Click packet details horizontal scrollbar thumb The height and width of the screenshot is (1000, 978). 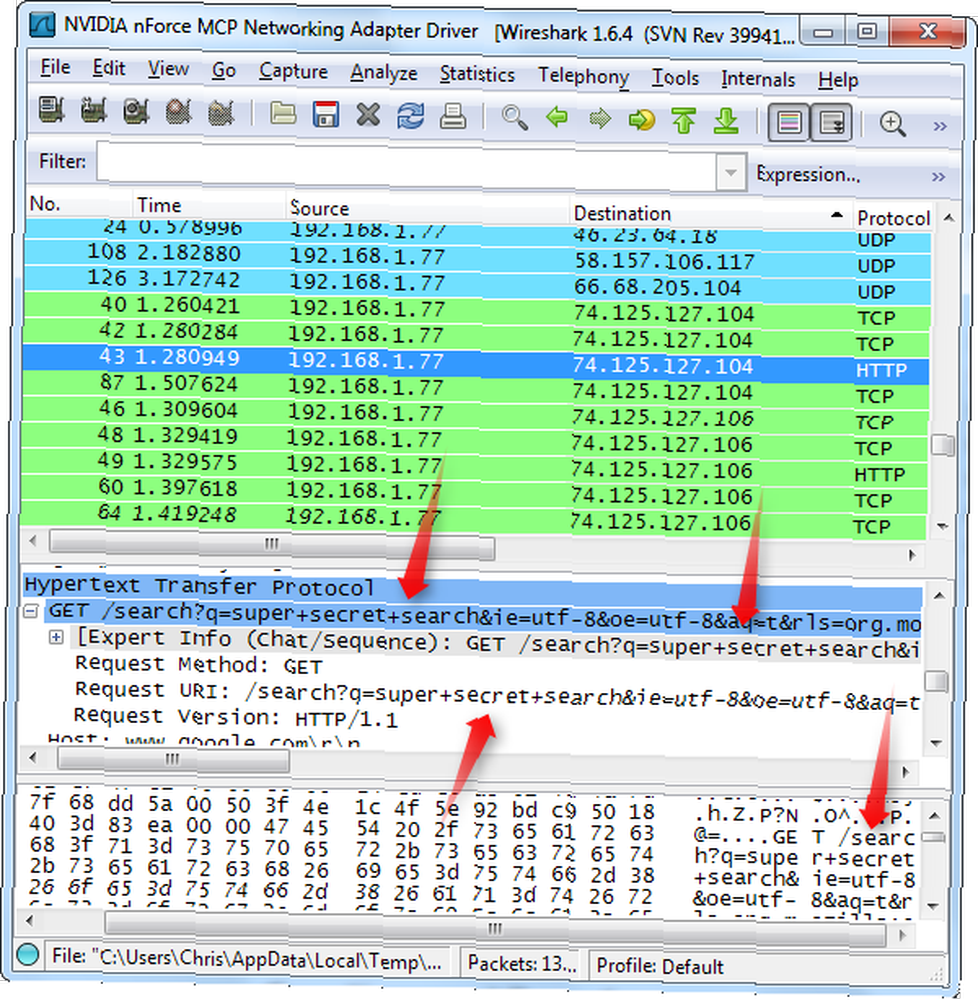click(x=173, y=760)
